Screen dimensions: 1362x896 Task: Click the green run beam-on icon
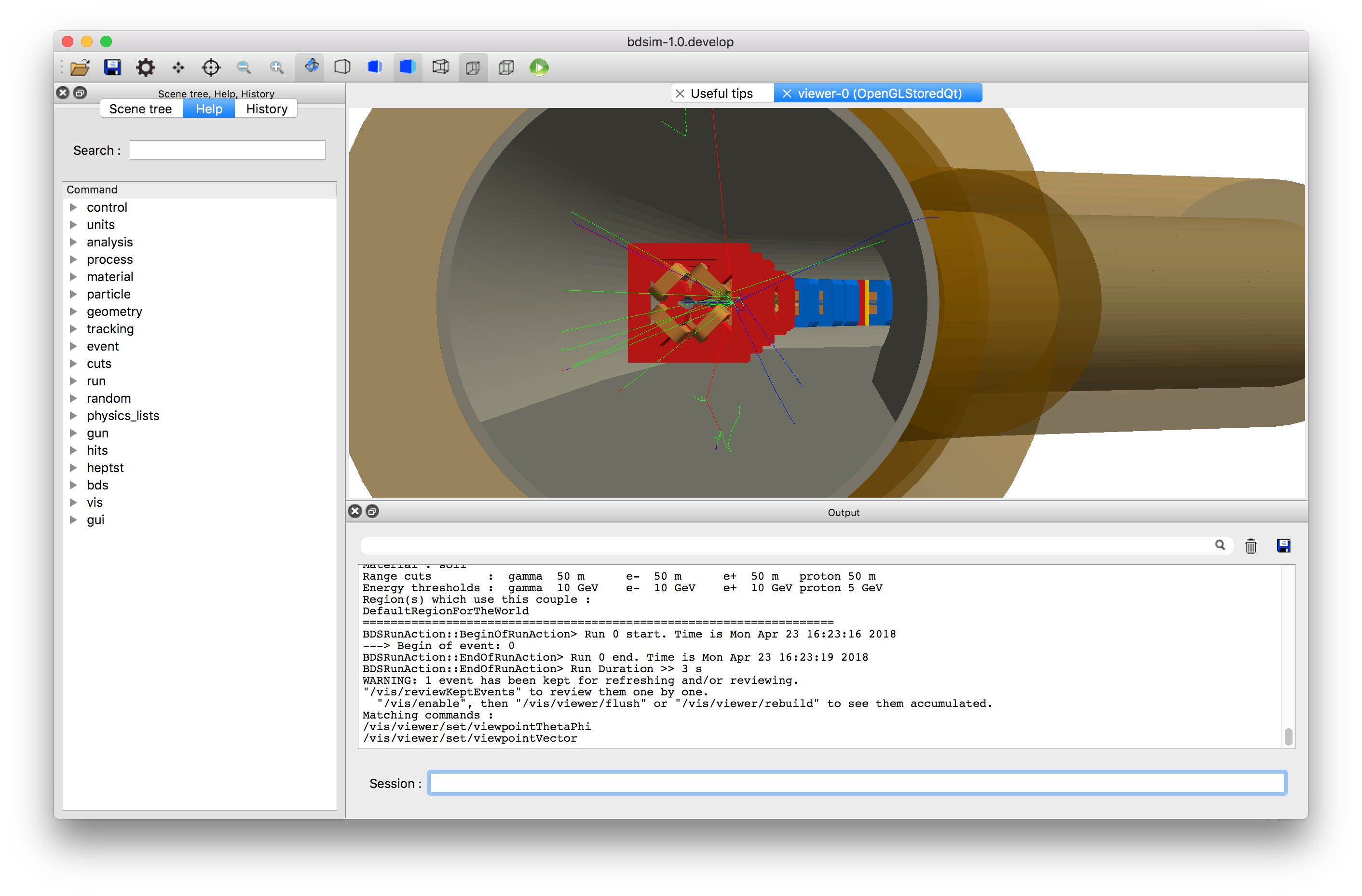point(539,68)
